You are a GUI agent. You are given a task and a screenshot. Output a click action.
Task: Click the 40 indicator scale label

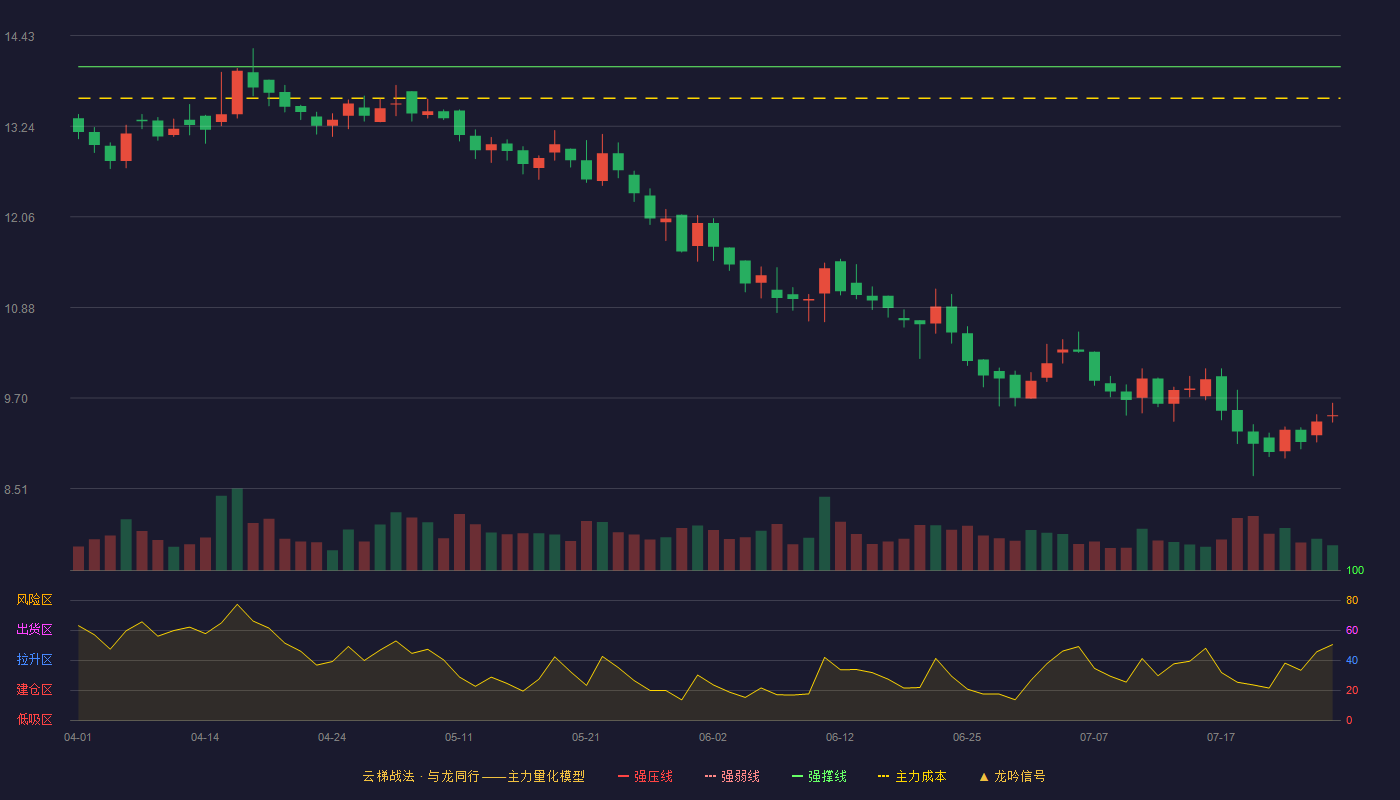(1352, 660)
